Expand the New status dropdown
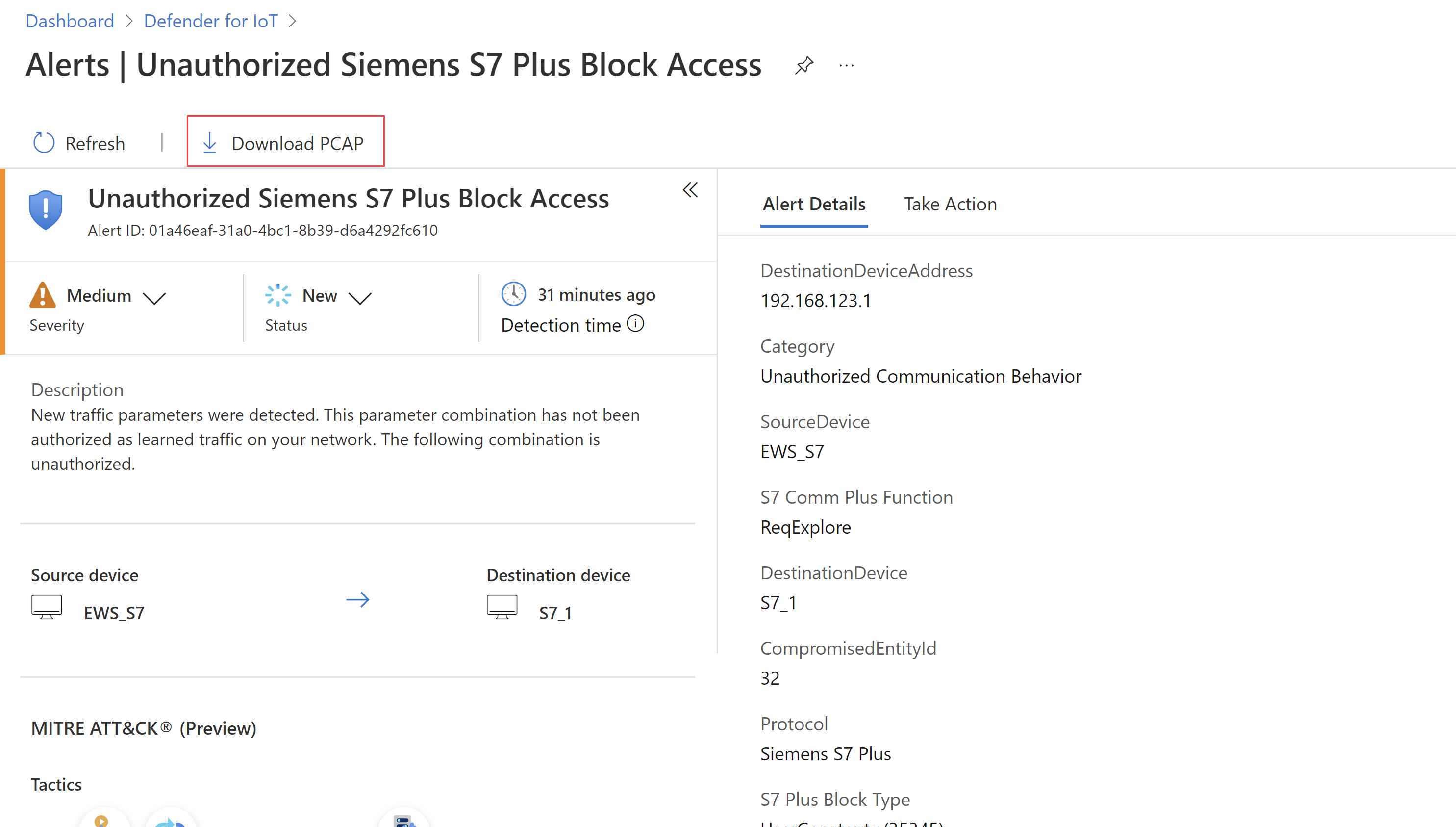Viewport: 1456px width, 827px height. [x=360, y=297]
